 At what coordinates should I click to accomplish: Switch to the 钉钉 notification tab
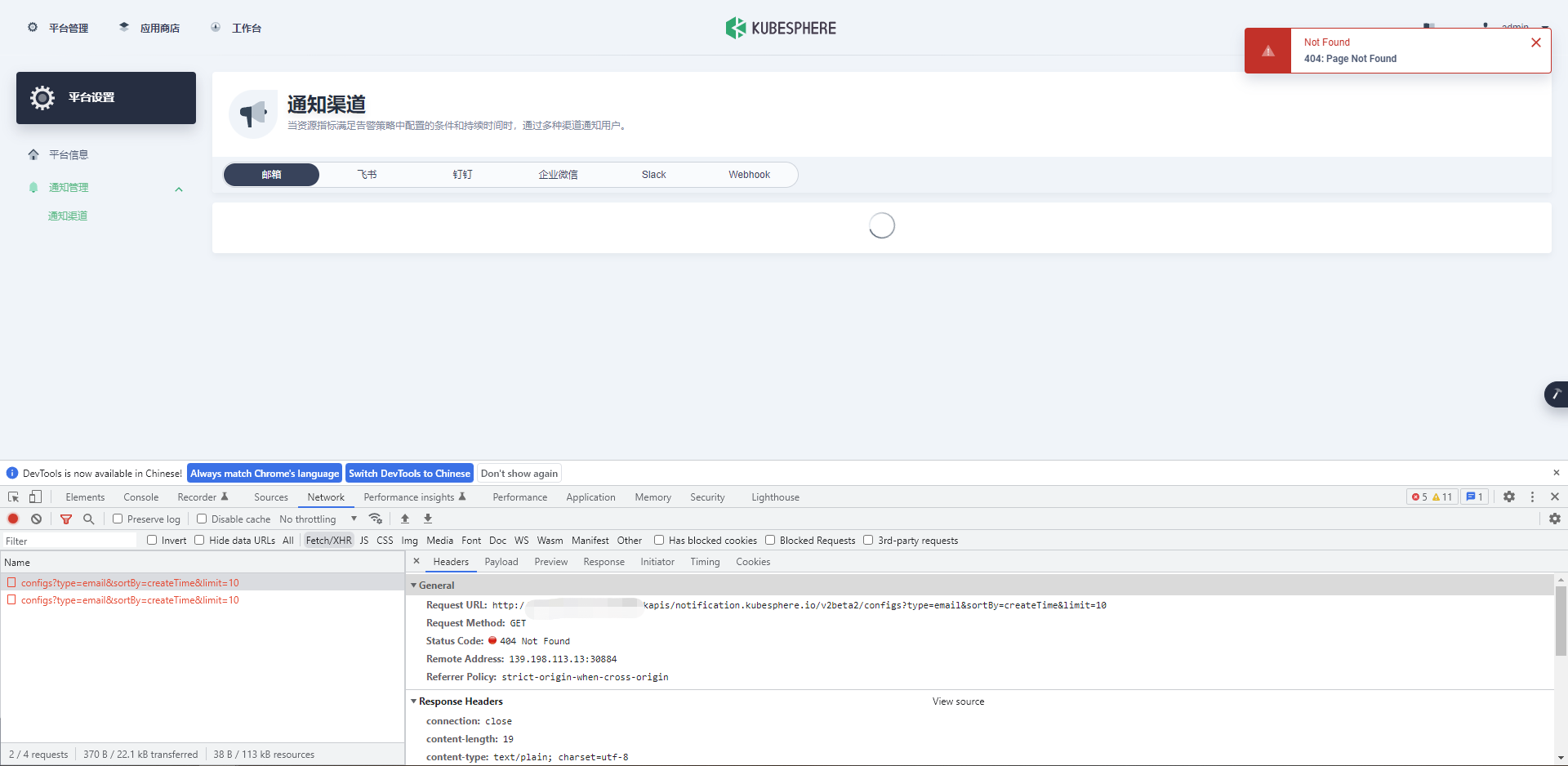pos(462,174)
